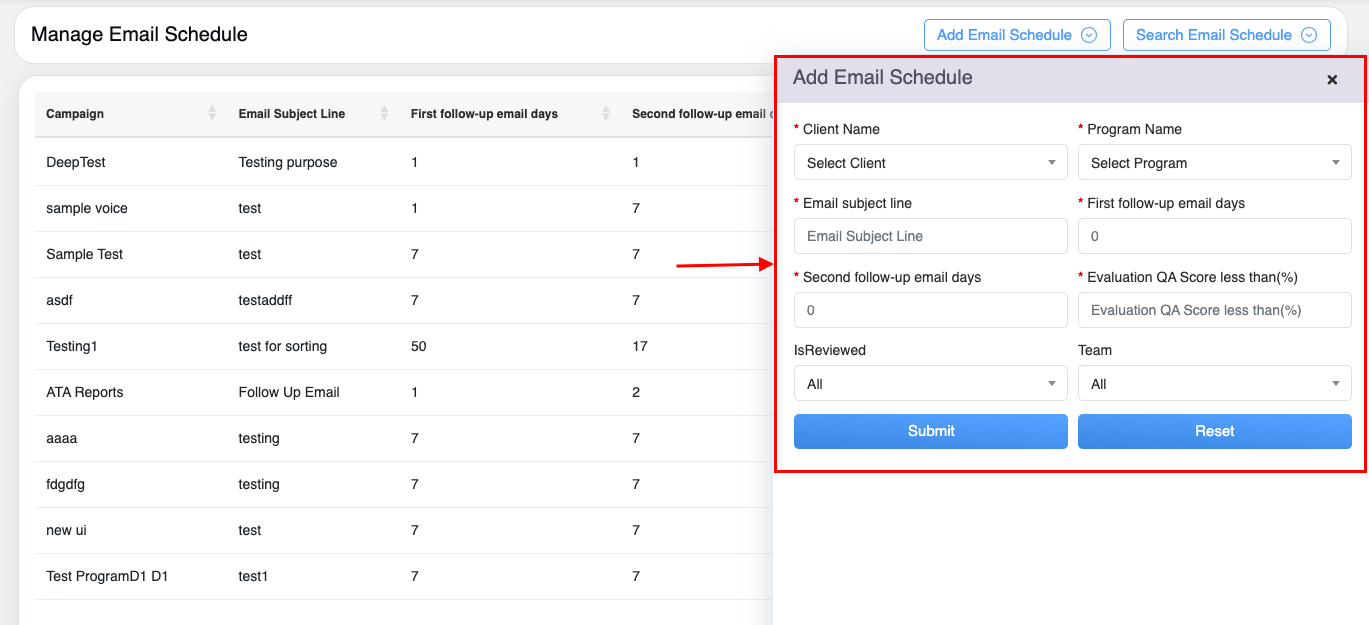
Task: Select the ATA Reports campaign row
Action: 85,392
